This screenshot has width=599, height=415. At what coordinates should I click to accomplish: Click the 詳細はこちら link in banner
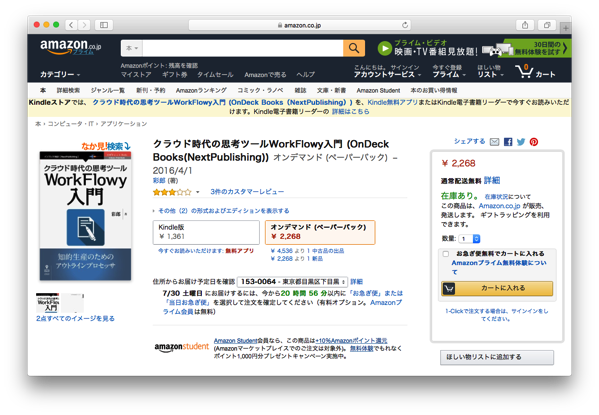pos(350,112)
